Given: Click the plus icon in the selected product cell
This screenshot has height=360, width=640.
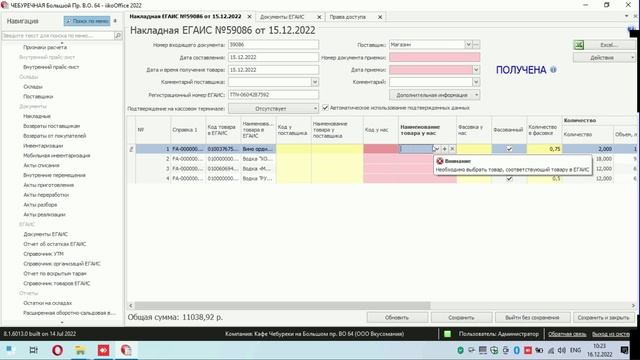Looking at the screenshot, I should click(444, 149).
